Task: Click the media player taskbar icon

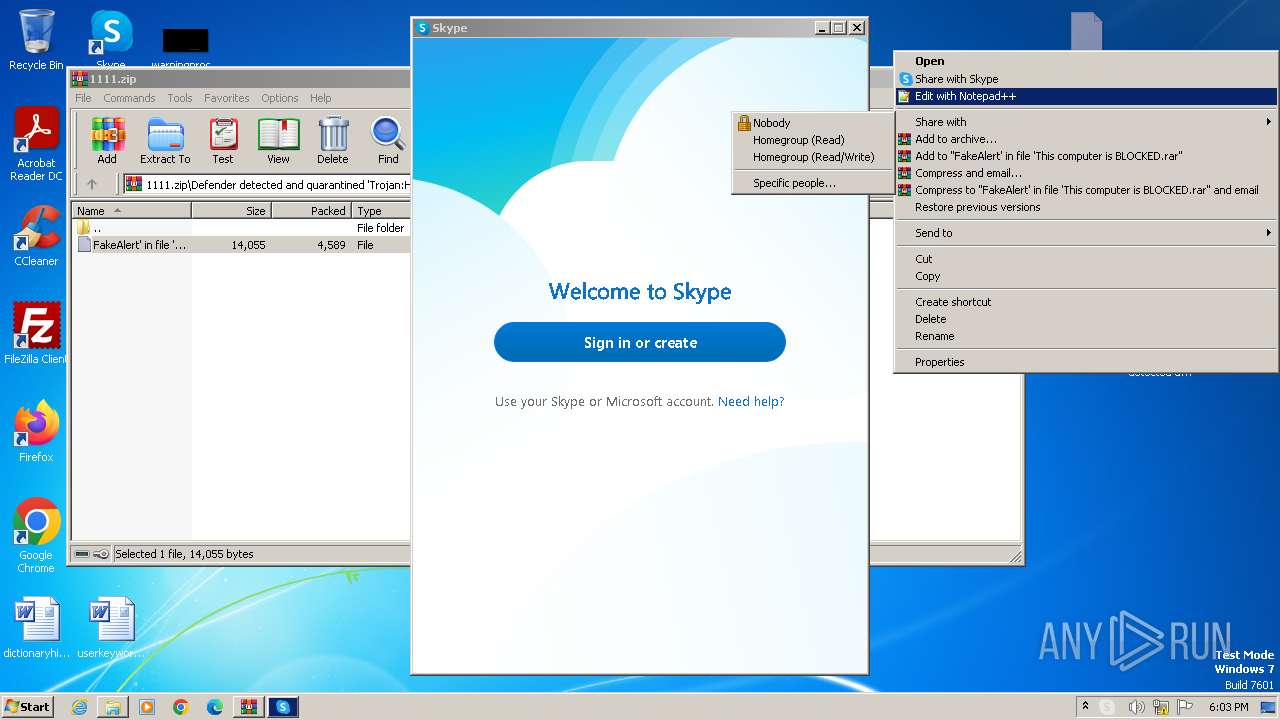Action: (x=147, y=707)
